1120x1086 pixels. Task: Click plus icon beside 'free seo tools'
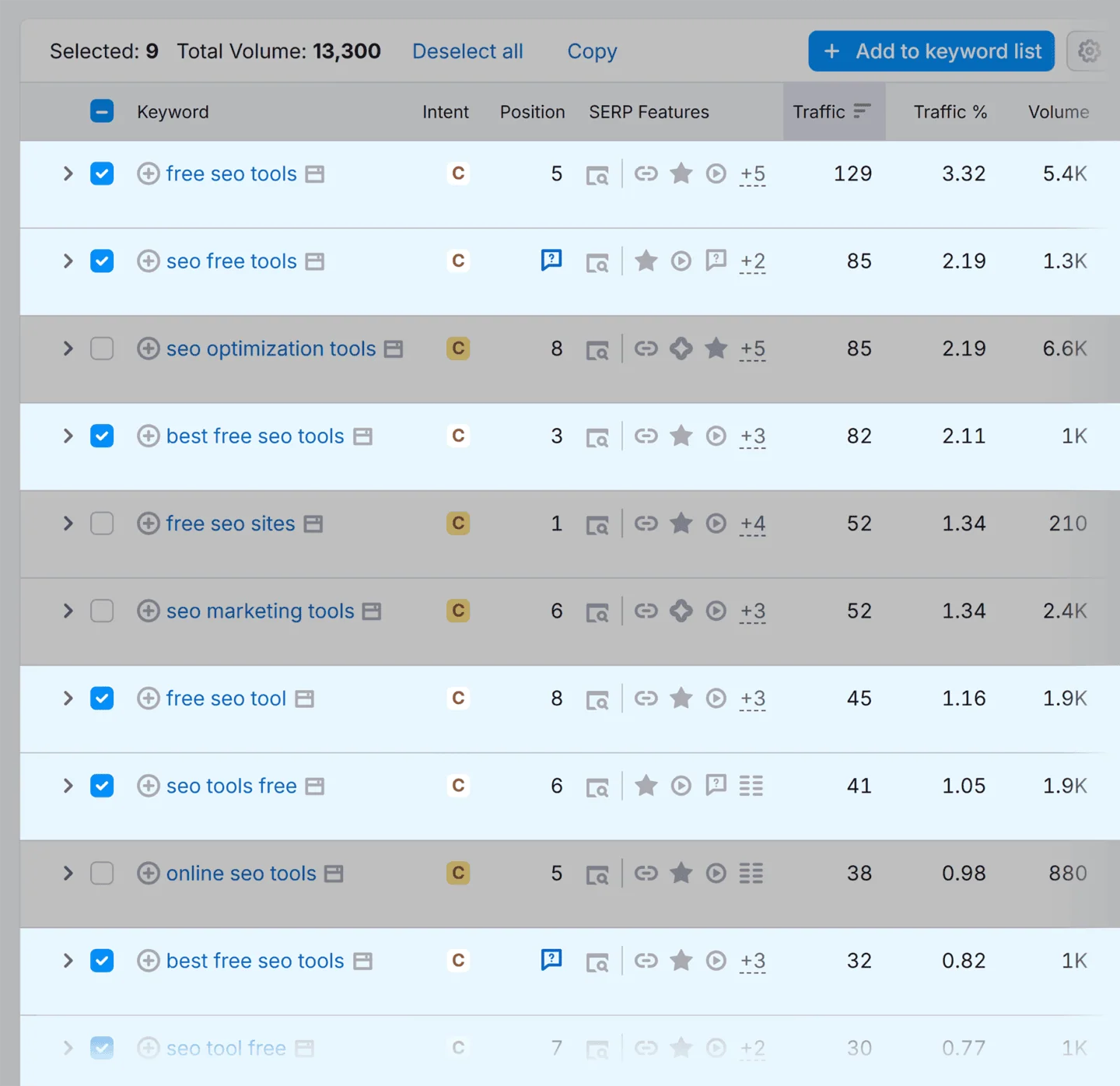(x=148, y=173)
